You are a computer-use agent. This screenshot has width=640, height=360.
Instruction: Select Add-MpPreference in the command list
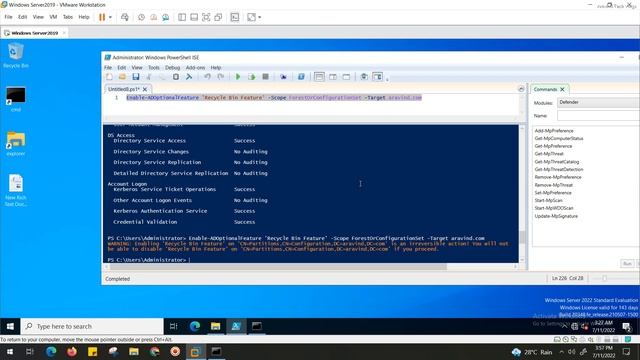554,131
